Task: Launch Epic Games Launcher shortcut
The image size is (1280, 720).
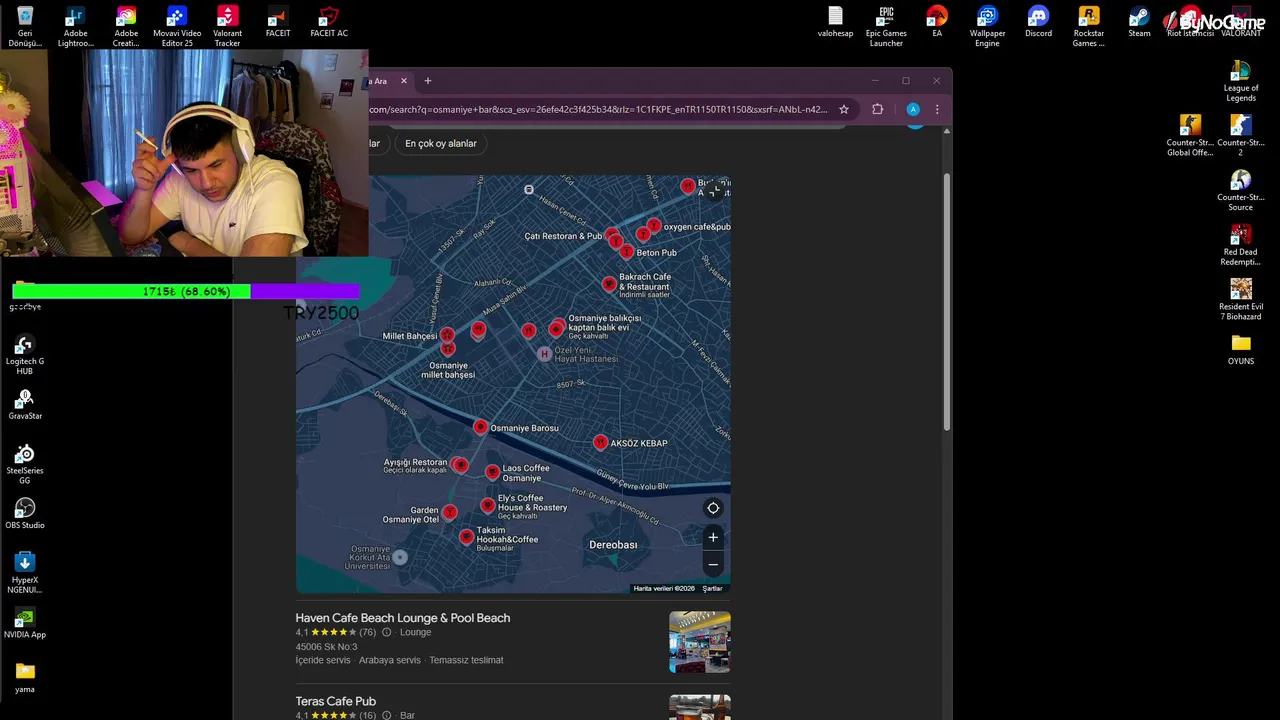Action: [886, 26]
